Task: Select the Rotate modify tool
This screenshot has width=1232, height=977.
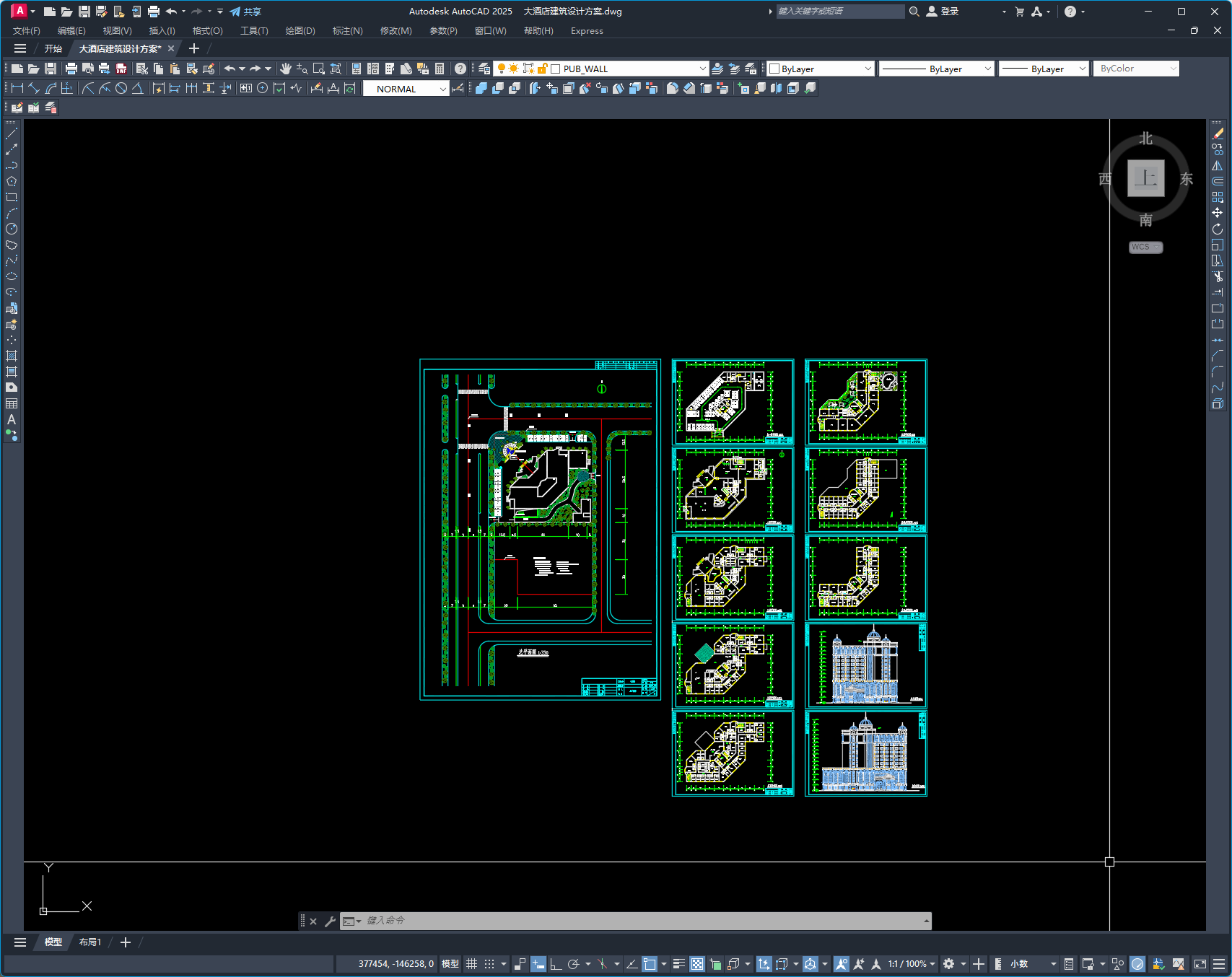Action: click(1218, 229)
